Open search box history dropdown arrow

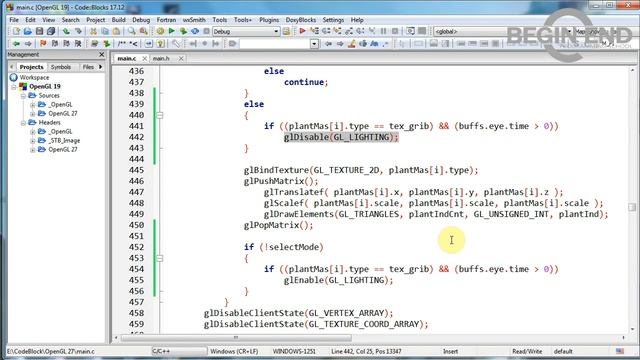pos(314,44)
